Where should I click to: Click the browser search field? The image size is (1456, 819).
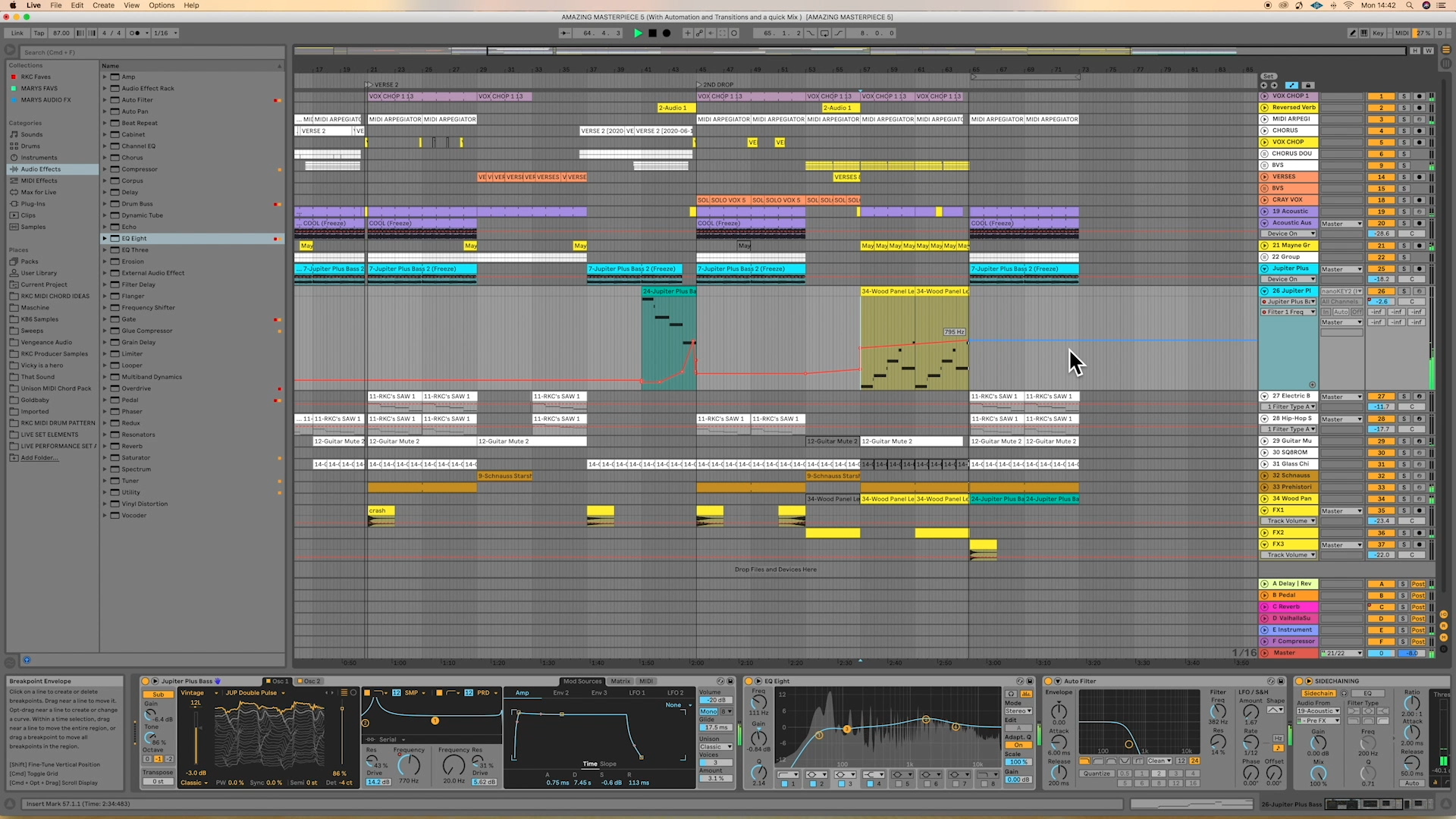click(x=152, y=52)
